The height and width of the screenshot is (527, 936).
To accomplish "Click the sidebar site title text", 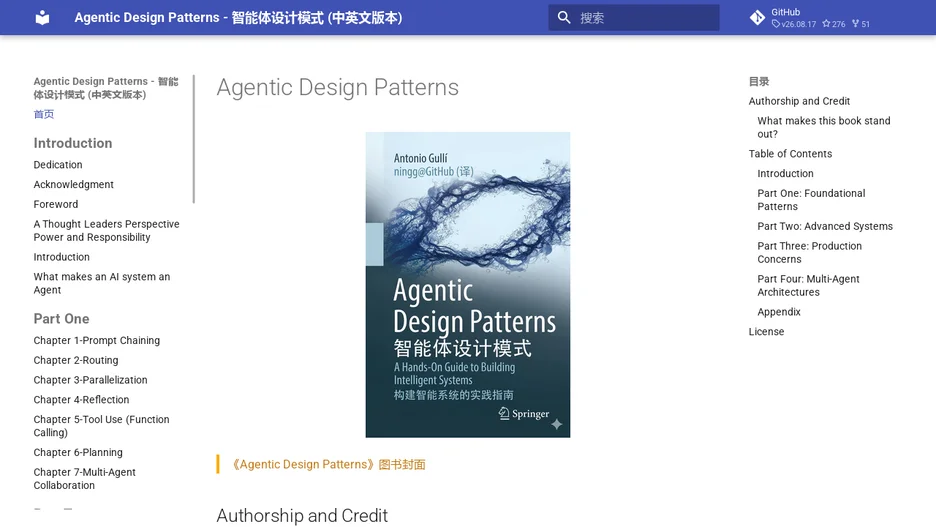I will coord(106,88).
